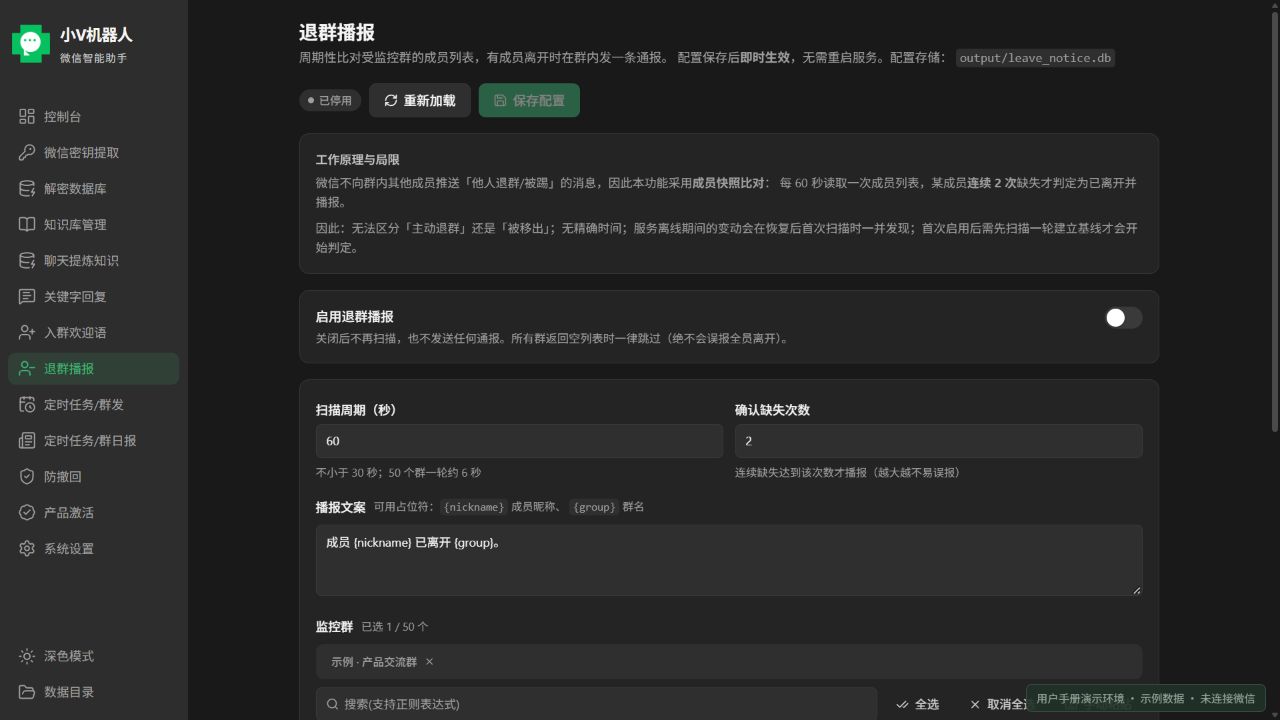Screen dimensions: 1280x720
Task: Open the 防撤回 sidebar entry
Action: pos(94,477)
